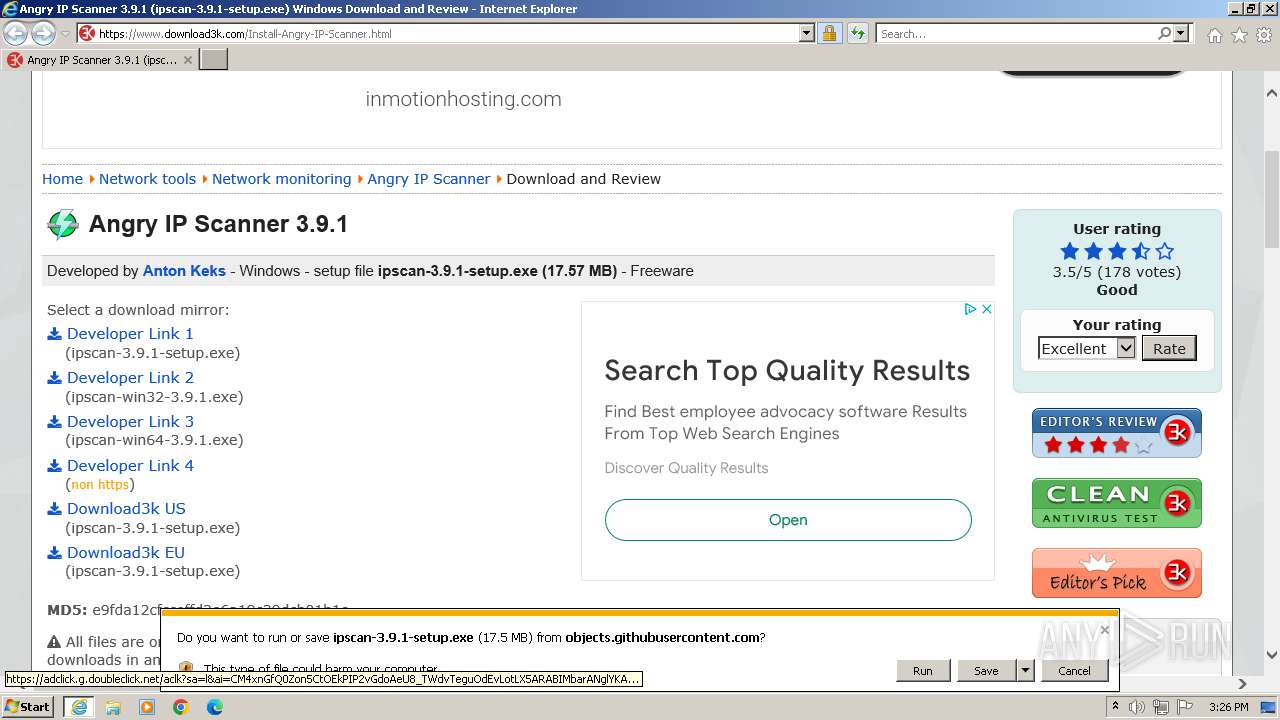The image size is (1280, 720).
Task: Open the Start menu
Action: (x=28, y=707)
